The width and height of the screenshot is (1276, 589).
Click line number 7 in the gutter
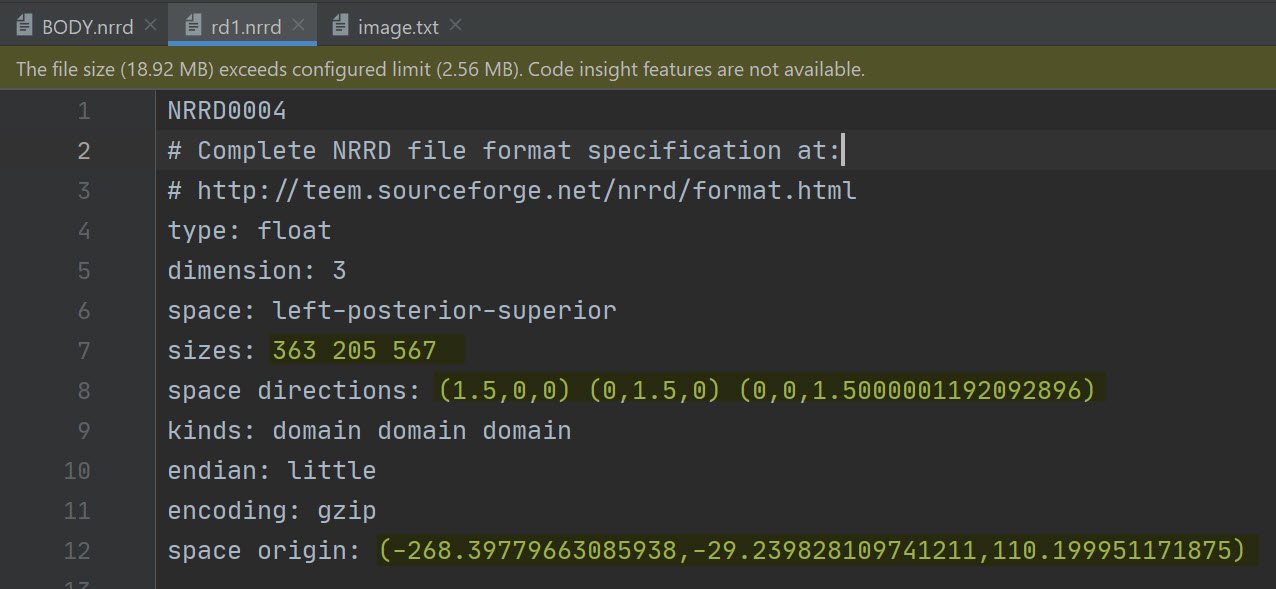[x=83, y=351]
